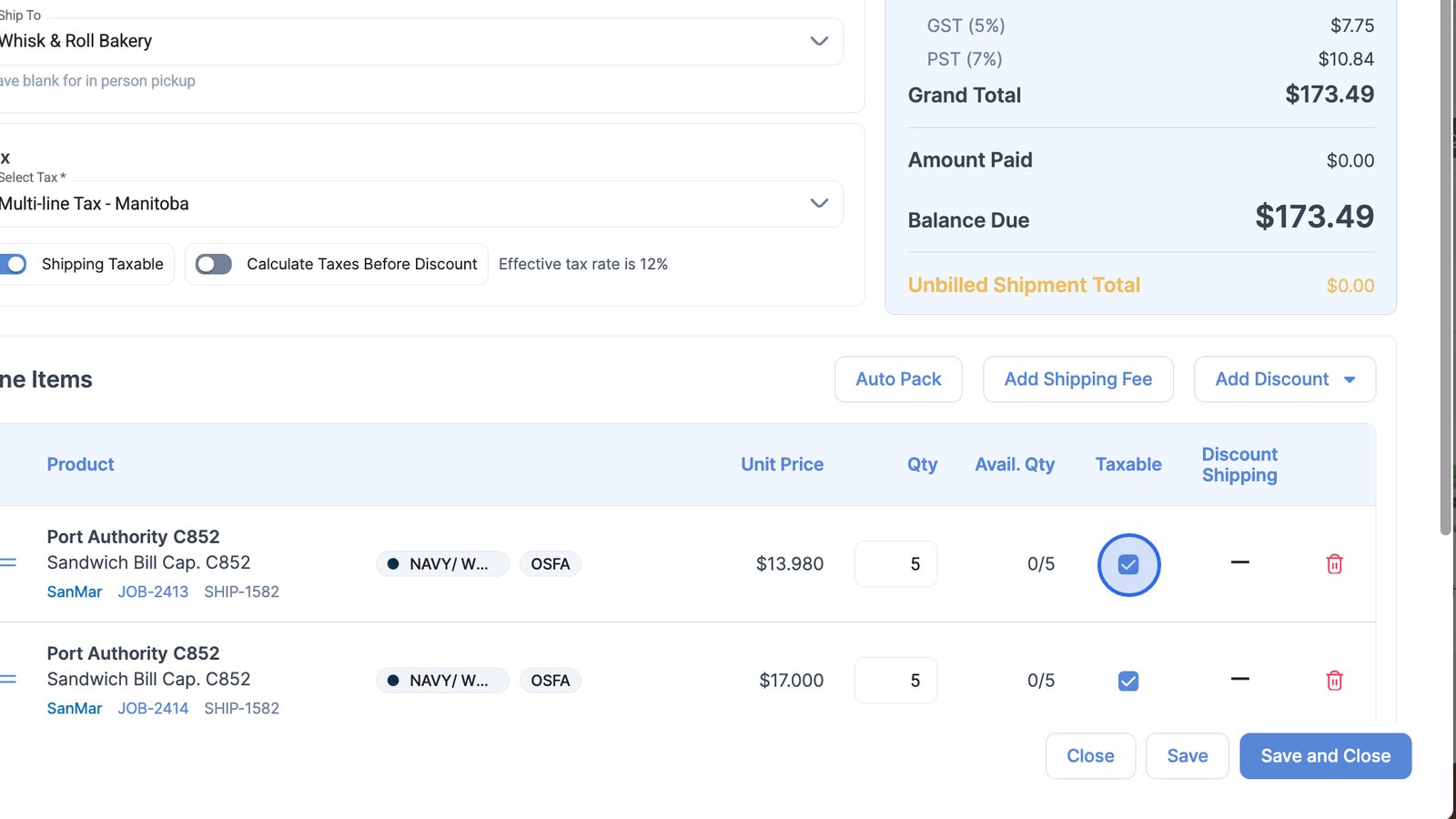The width and height of the screenshot is (1456, 819).
Task: Open SanMar link on second line item
Action: click(x=75, y=708)
